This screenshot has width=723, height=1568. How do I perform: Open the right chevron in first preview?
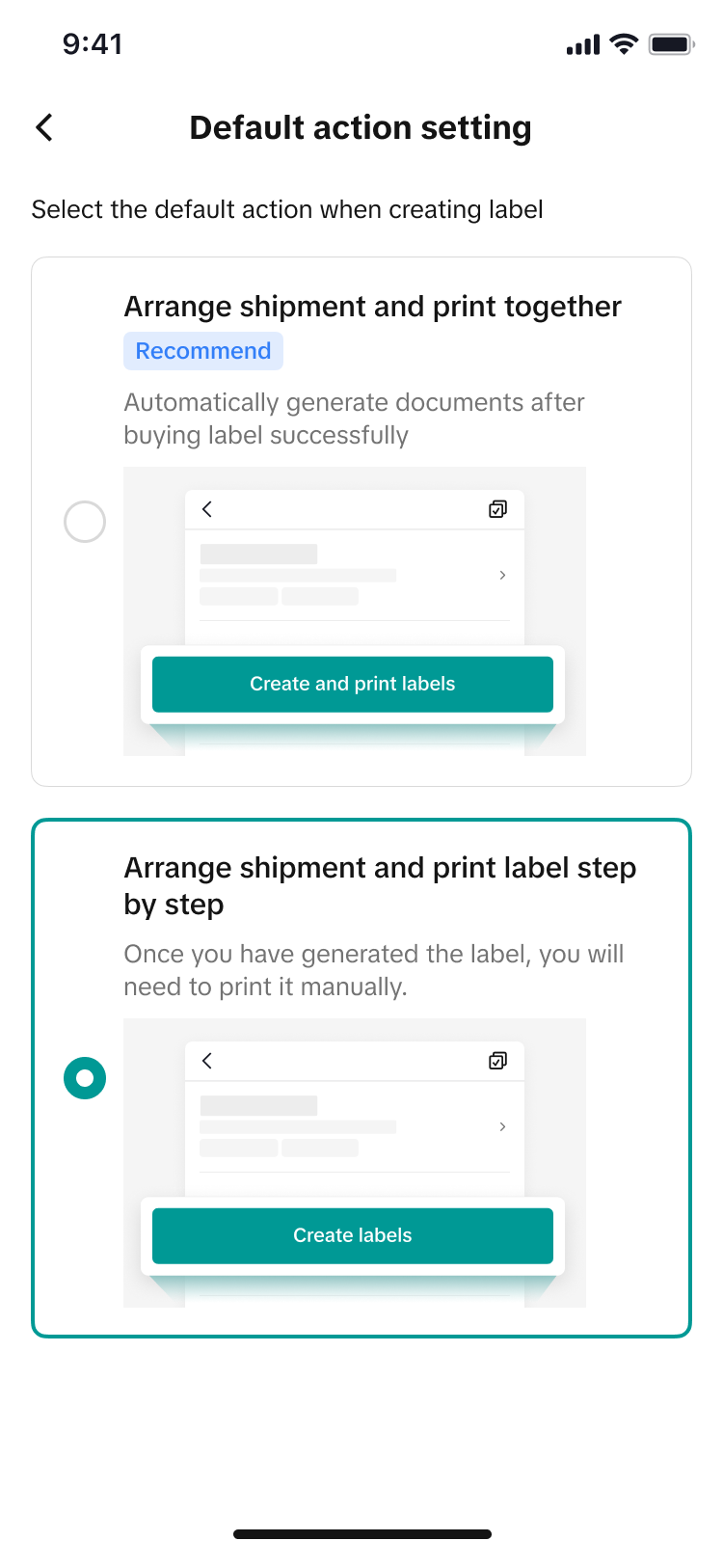(x=502, y=575)
